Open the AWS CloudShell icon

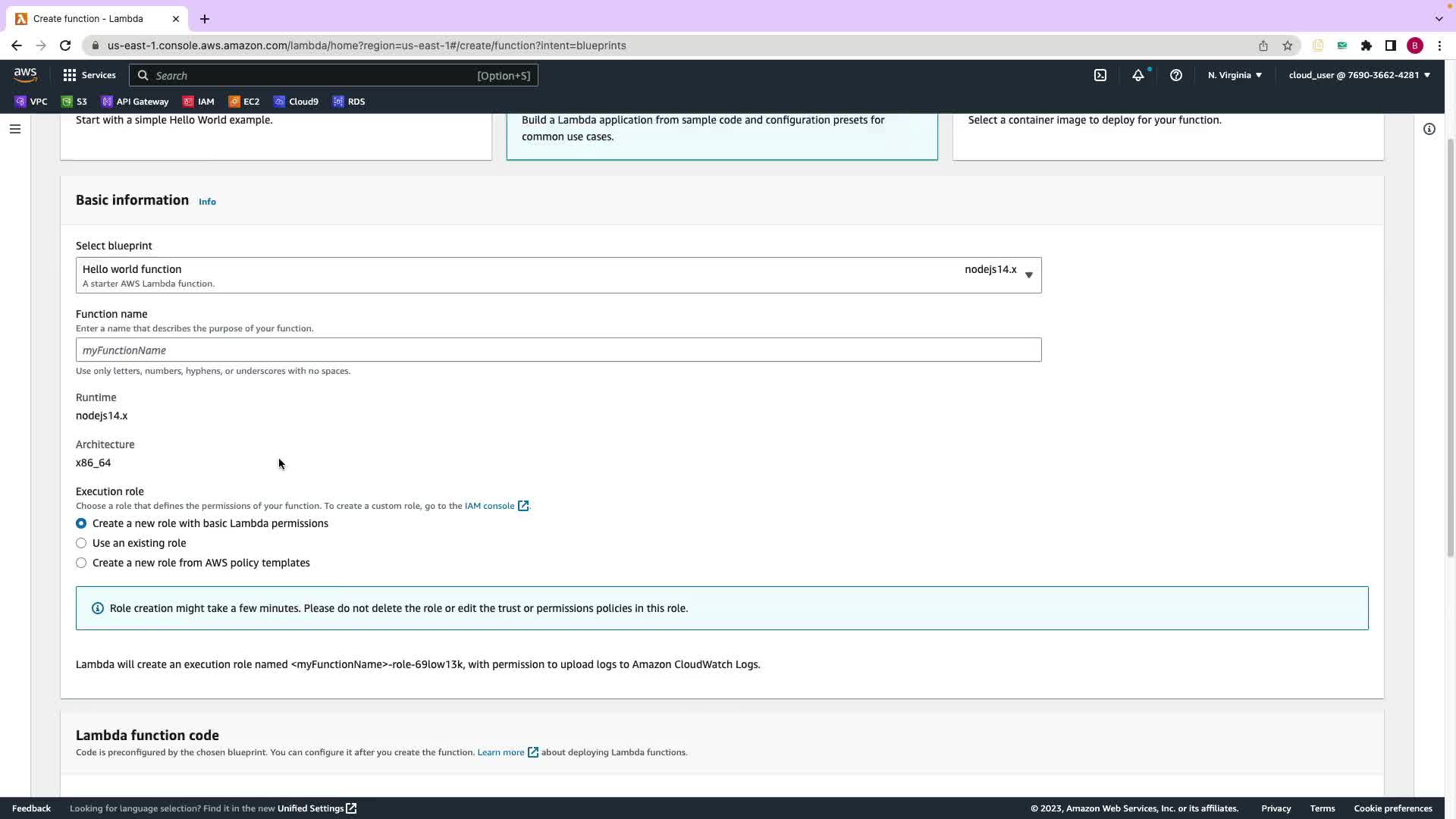click(x=1100, y=75)
